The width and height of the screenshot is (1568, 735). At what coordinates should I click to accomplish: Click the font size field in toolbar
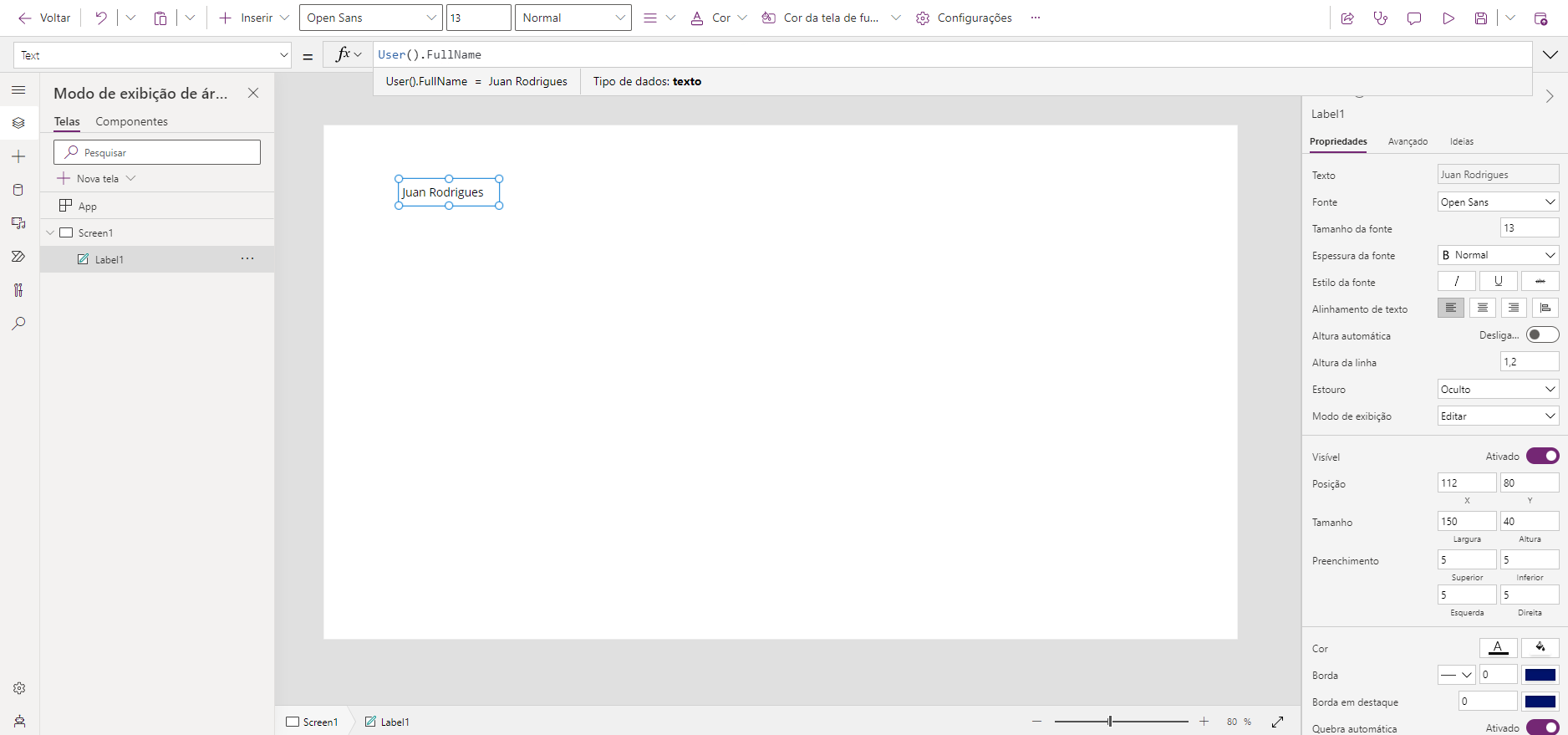click(479, 18)
